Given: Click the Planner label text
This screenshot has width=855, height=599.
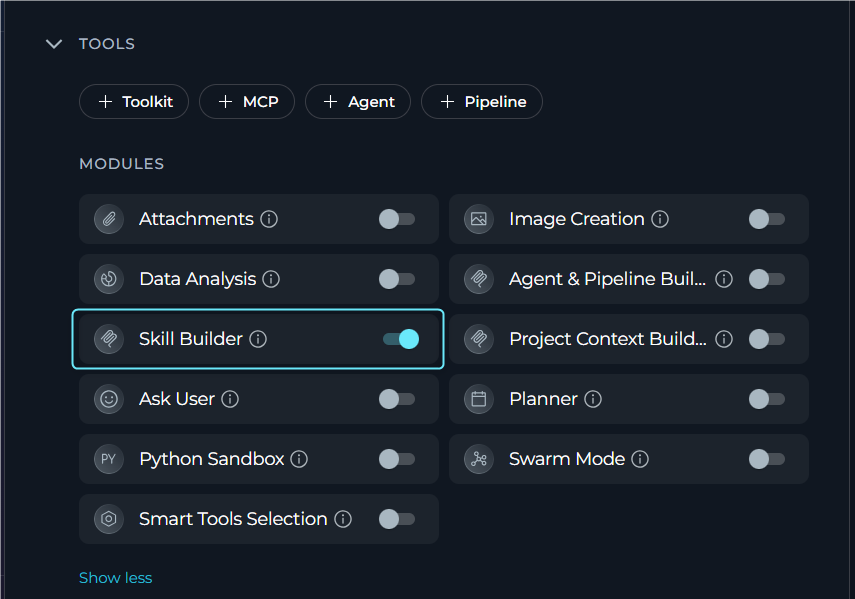Looking at the screenshot, I should click(x=543, y=399).
